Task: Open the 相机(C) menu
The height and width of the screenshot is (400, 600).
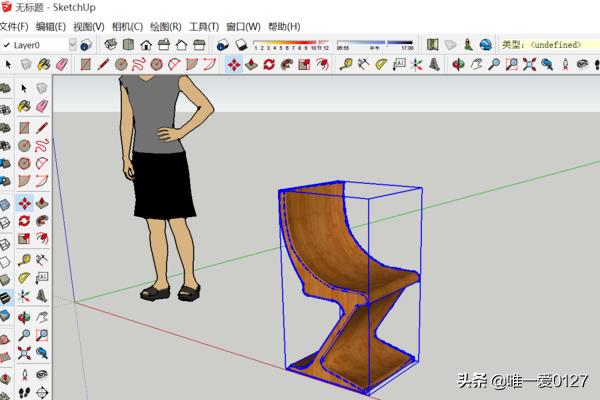Action: (x=126, y=26)
